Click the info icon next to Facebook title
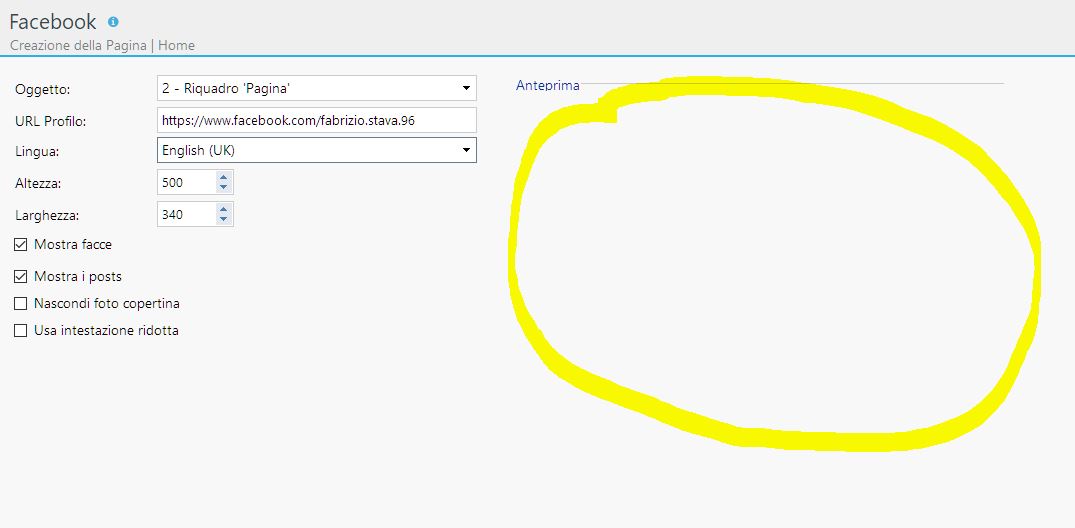1075x528 pixels. click(x=113, y=22)
